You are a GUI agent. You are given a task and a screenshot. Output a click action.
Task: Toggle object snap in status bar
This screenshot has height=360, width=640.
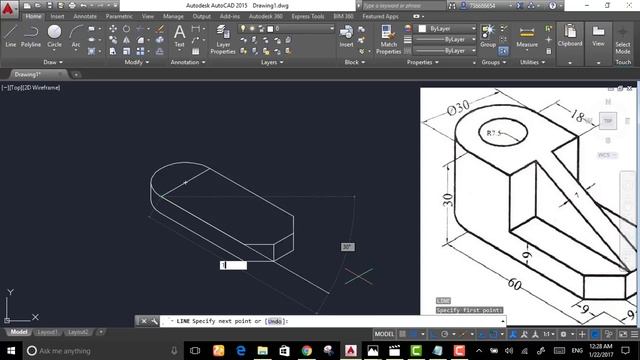pos(493,334)
